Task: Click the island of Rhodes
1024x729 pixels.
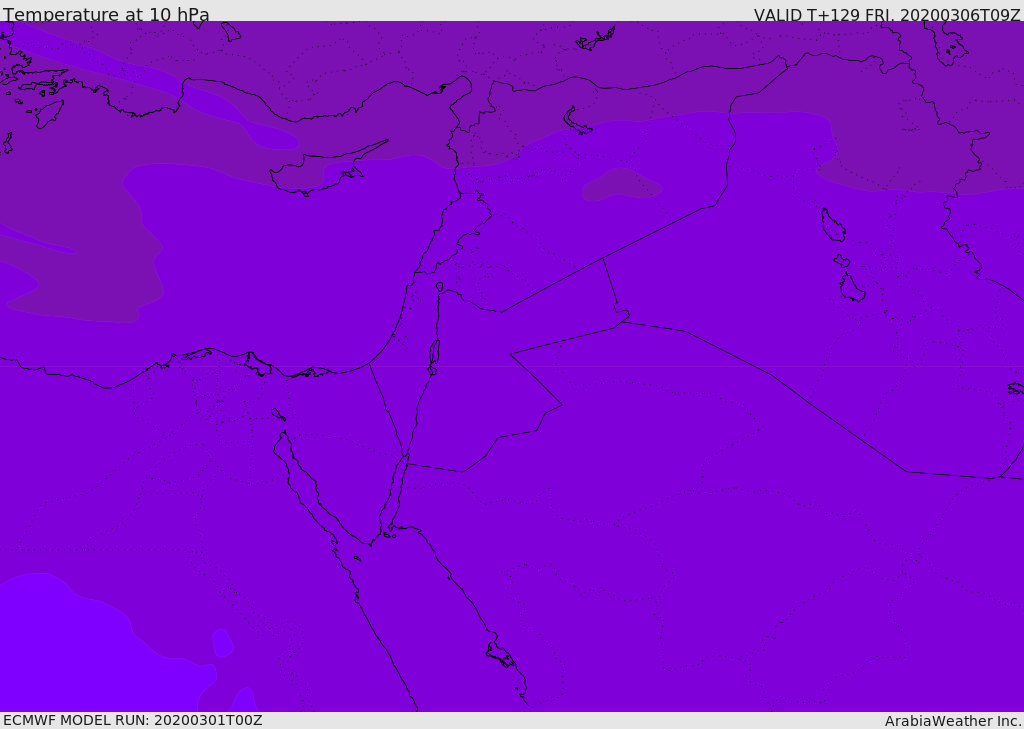Action: tap(48, 114)
